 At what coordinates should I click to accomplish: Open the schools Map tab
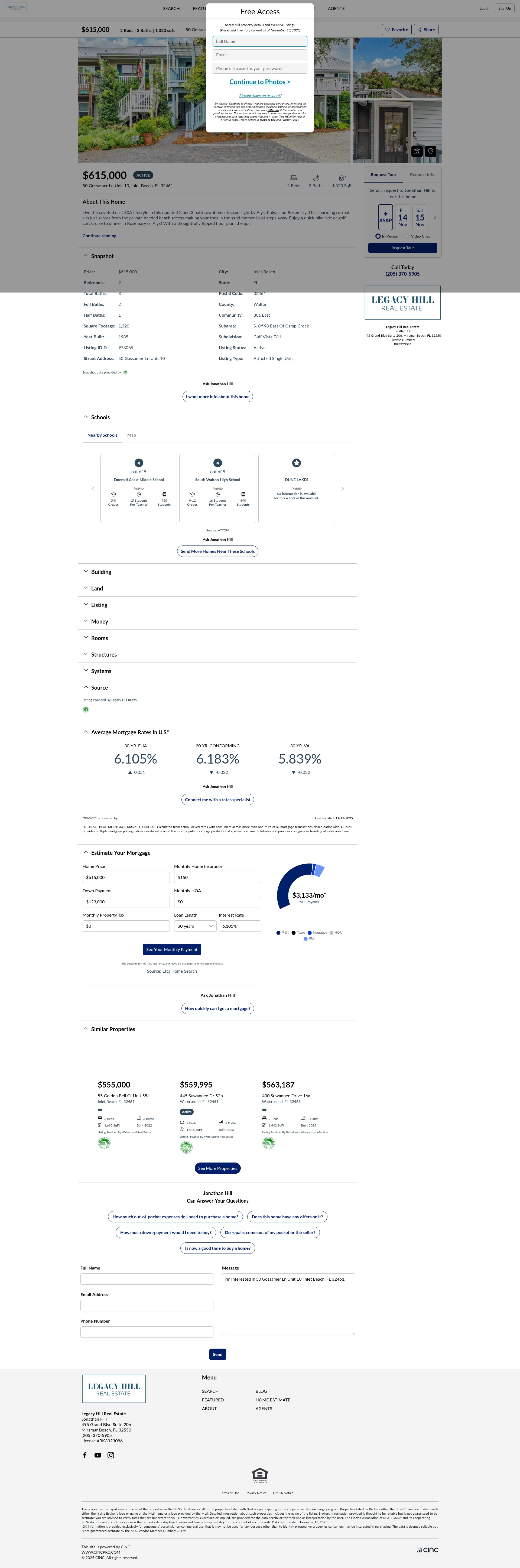(132, 435)
